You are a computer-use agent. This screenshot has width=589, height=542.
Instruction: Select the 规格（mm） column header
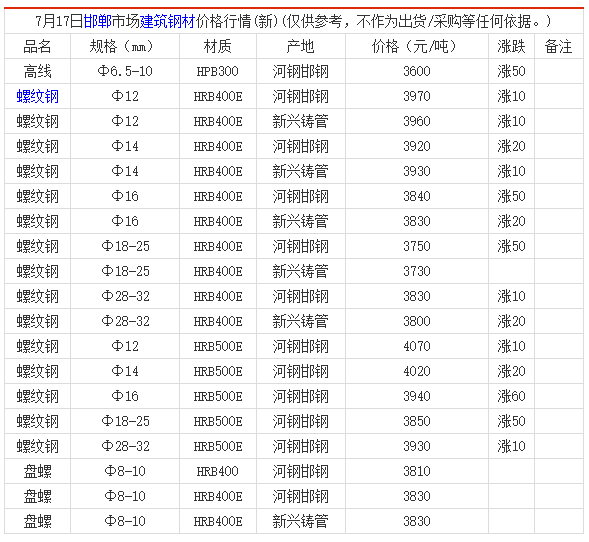tap(125, 47)
